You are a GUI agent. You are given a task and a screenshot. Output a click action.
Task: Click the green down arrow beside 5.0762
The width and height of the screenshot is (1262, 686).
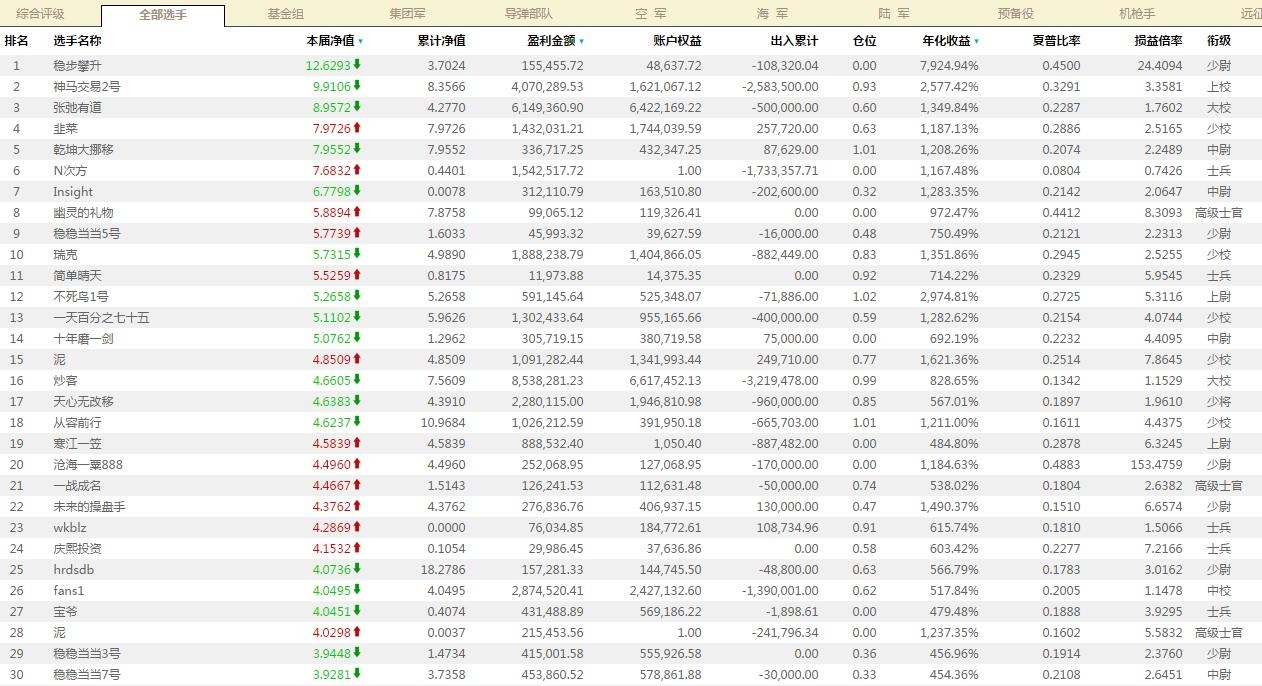point(357,338)
